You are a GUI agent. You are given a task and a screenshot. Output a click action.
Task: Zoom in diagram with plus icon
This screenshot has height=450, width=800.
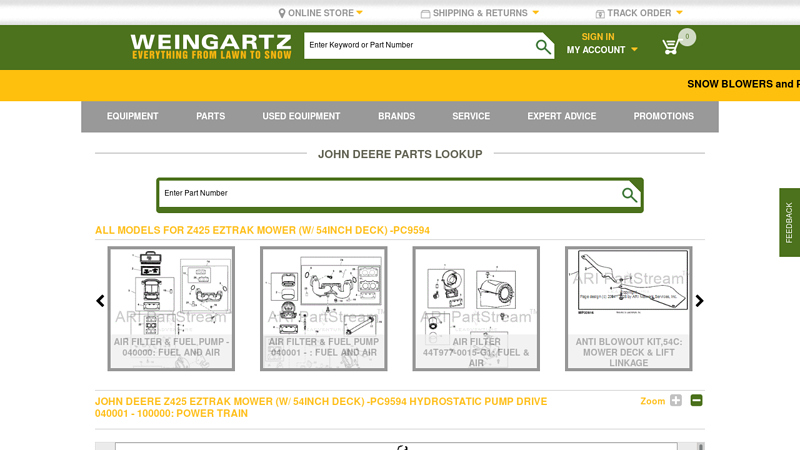coord(676,401)
